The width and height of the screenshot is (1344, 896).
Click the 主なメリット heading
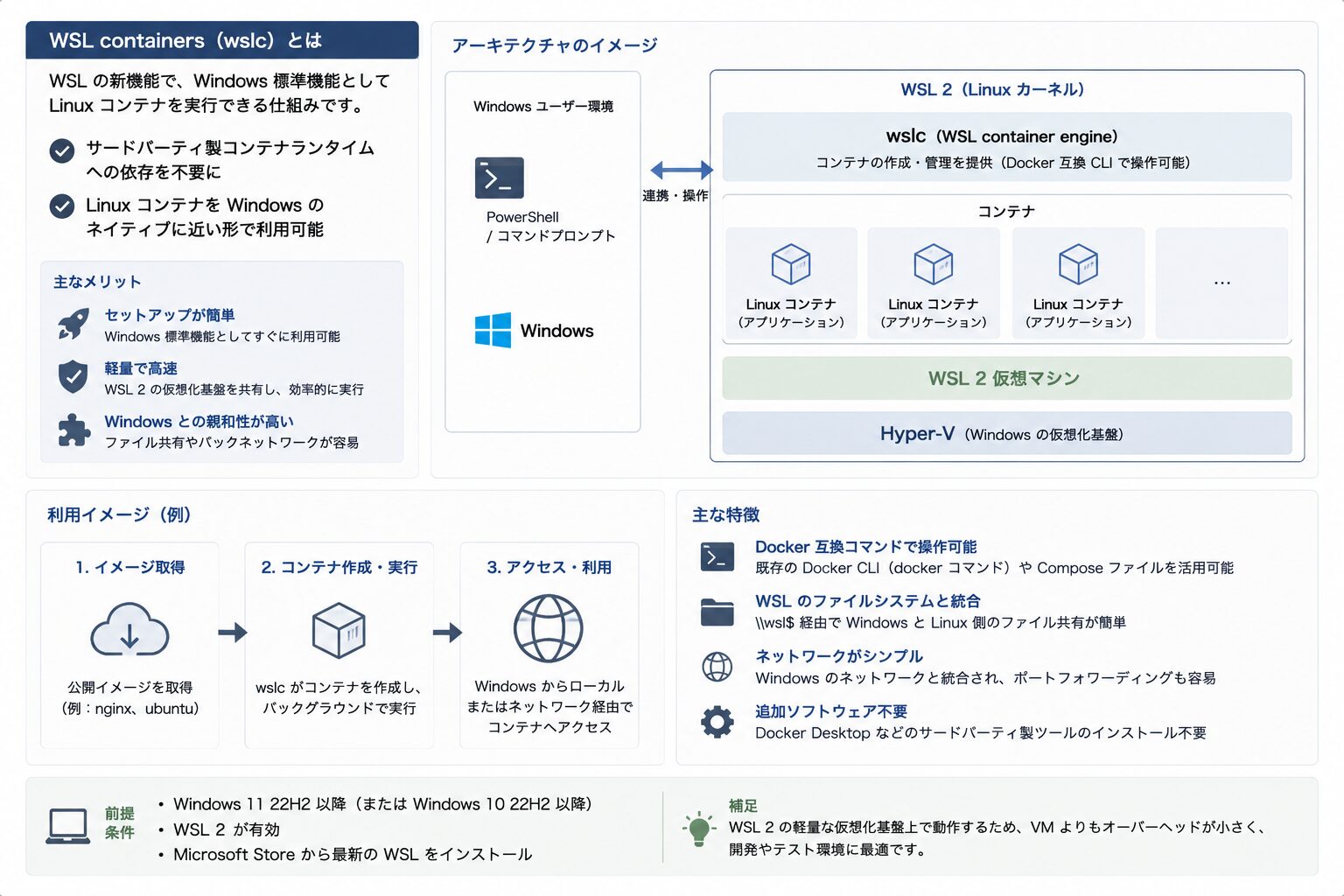(97, 282)
